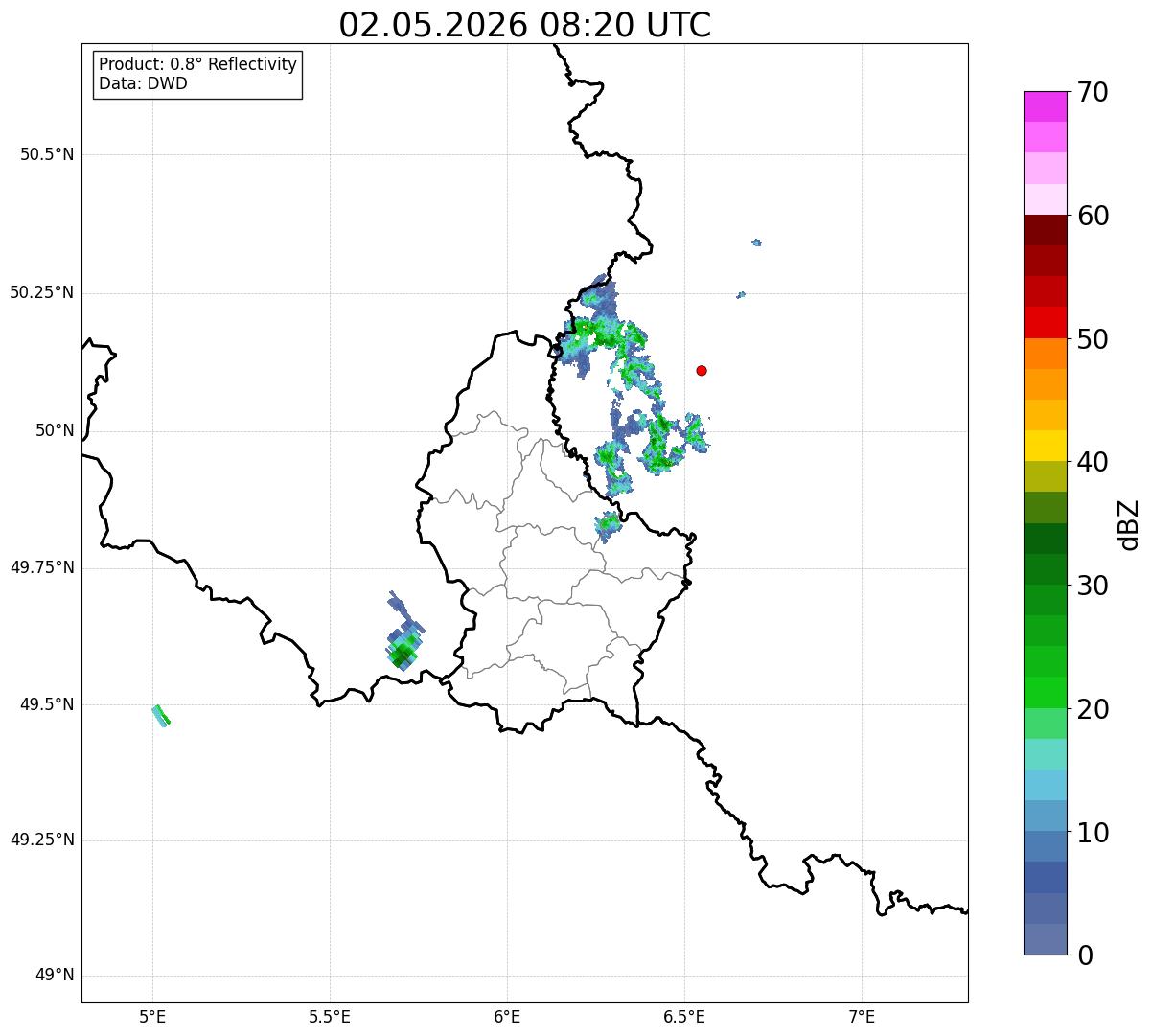Click the 7°E longitude tick label
The width and height of the screenshot is (1152, 1036).
[x=863, y=1016]
